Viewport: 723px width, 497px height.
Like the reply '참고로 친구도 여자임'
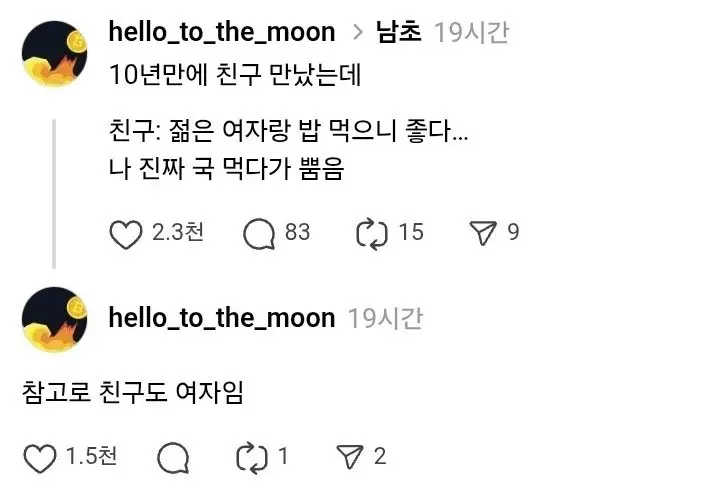pyautogui.click(x=40, y=458)
